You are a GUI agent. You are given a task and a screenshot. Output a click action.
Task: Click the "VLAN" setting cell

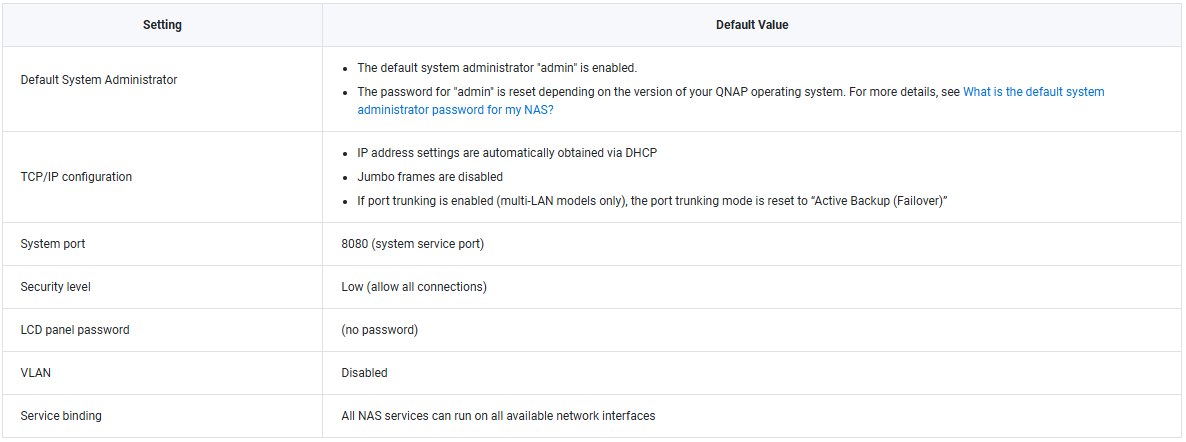(x=34, y=373)
